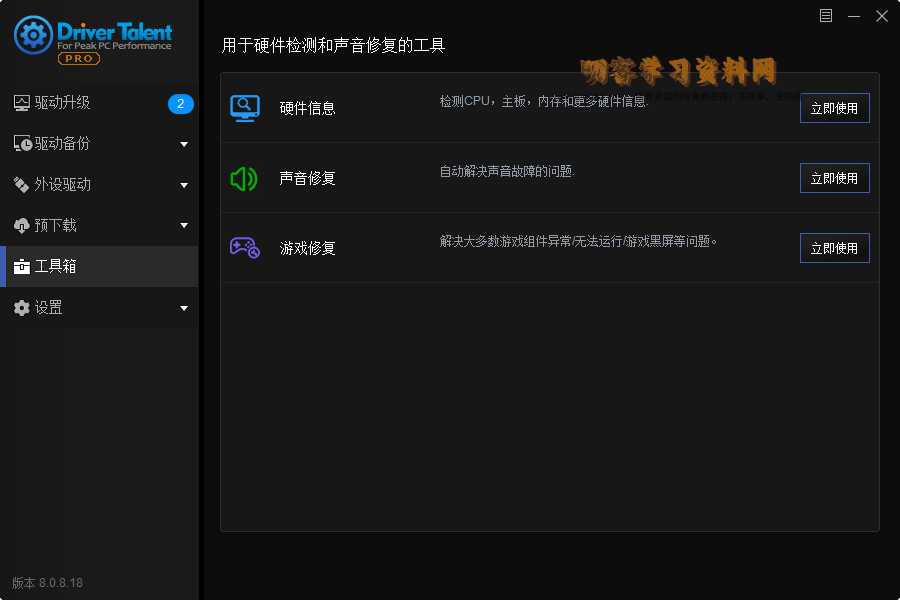Image resolution: width=900 pixels, height=600 pixels.
Task: Expand the 预下载 dropdown arrow
Action: tap(184, 226)
